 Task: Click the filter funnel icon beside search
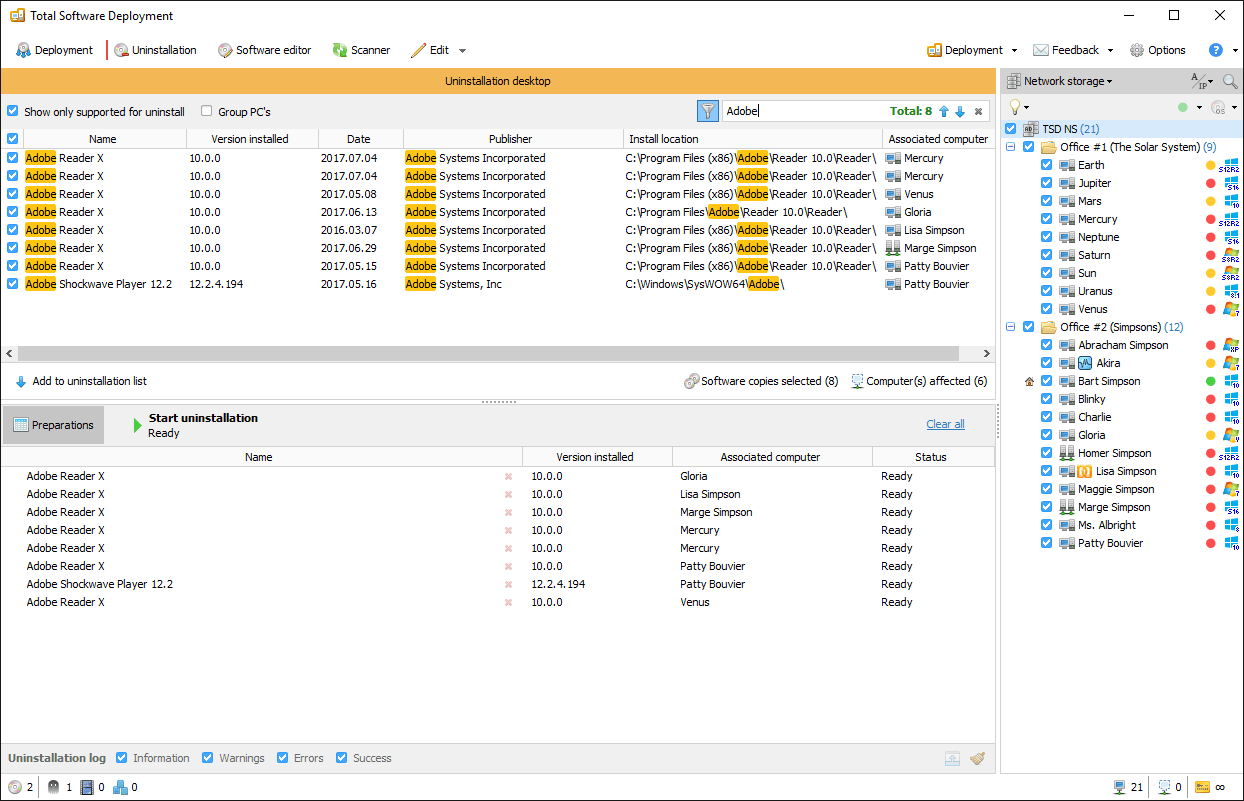coord(708,111)
